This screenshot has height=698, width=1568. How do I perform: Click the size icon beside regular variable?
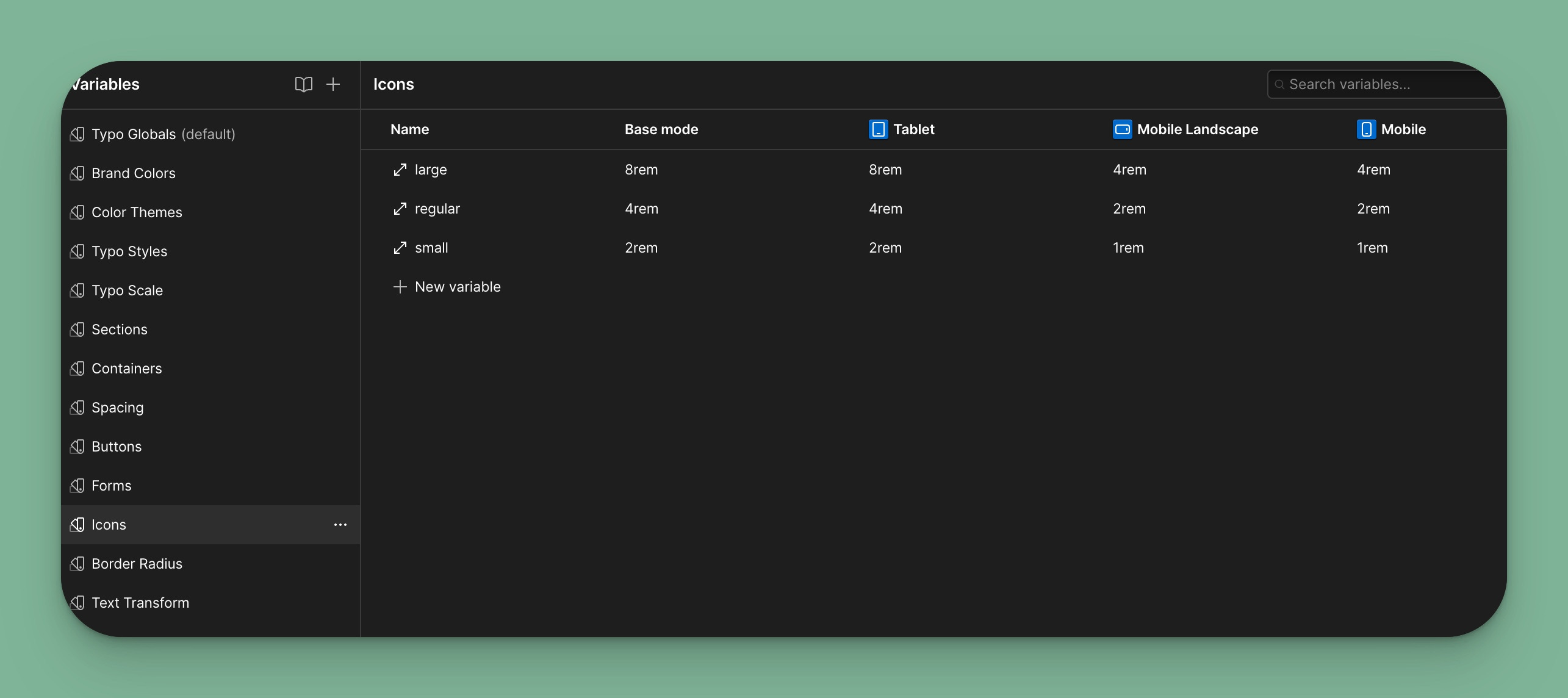coord(400,209)
